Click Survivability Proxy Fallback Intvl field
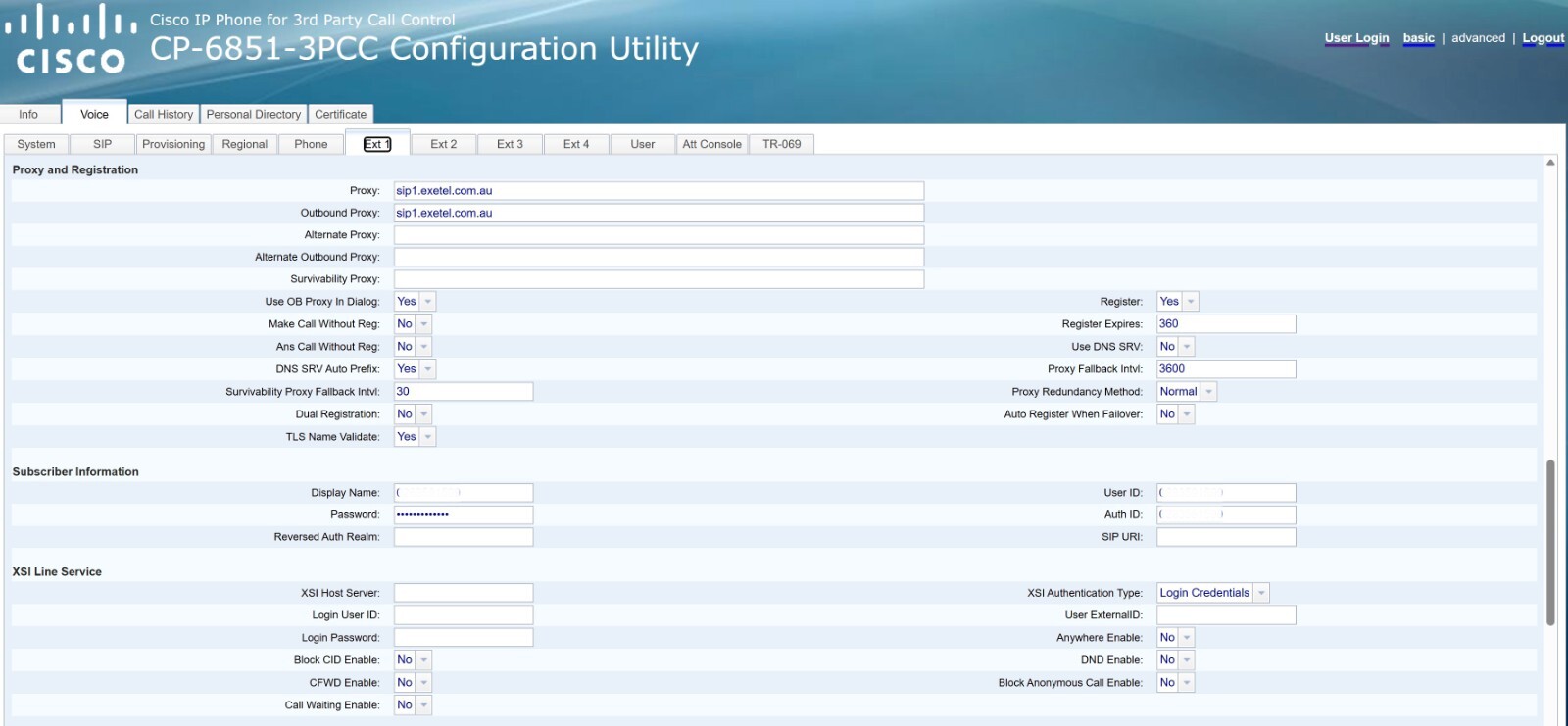Screen dimensions: 1568x726 [x=464, y=392]
